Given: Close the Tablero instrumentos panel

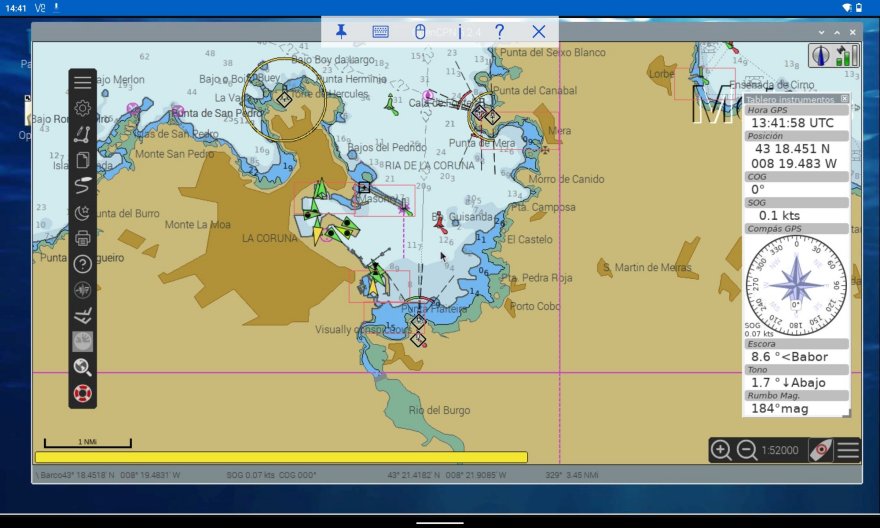Looking at the screenshot, I should pyautogui.click(x=844, y=99).
